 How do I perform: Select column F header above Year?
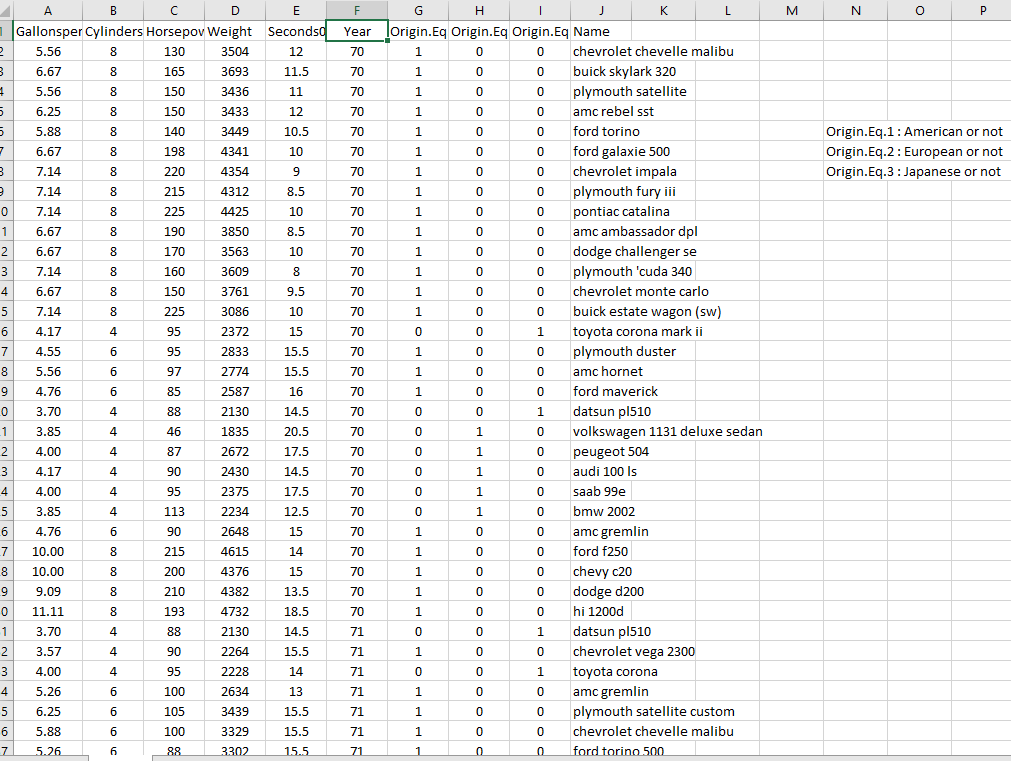click(x=356, y=11)
